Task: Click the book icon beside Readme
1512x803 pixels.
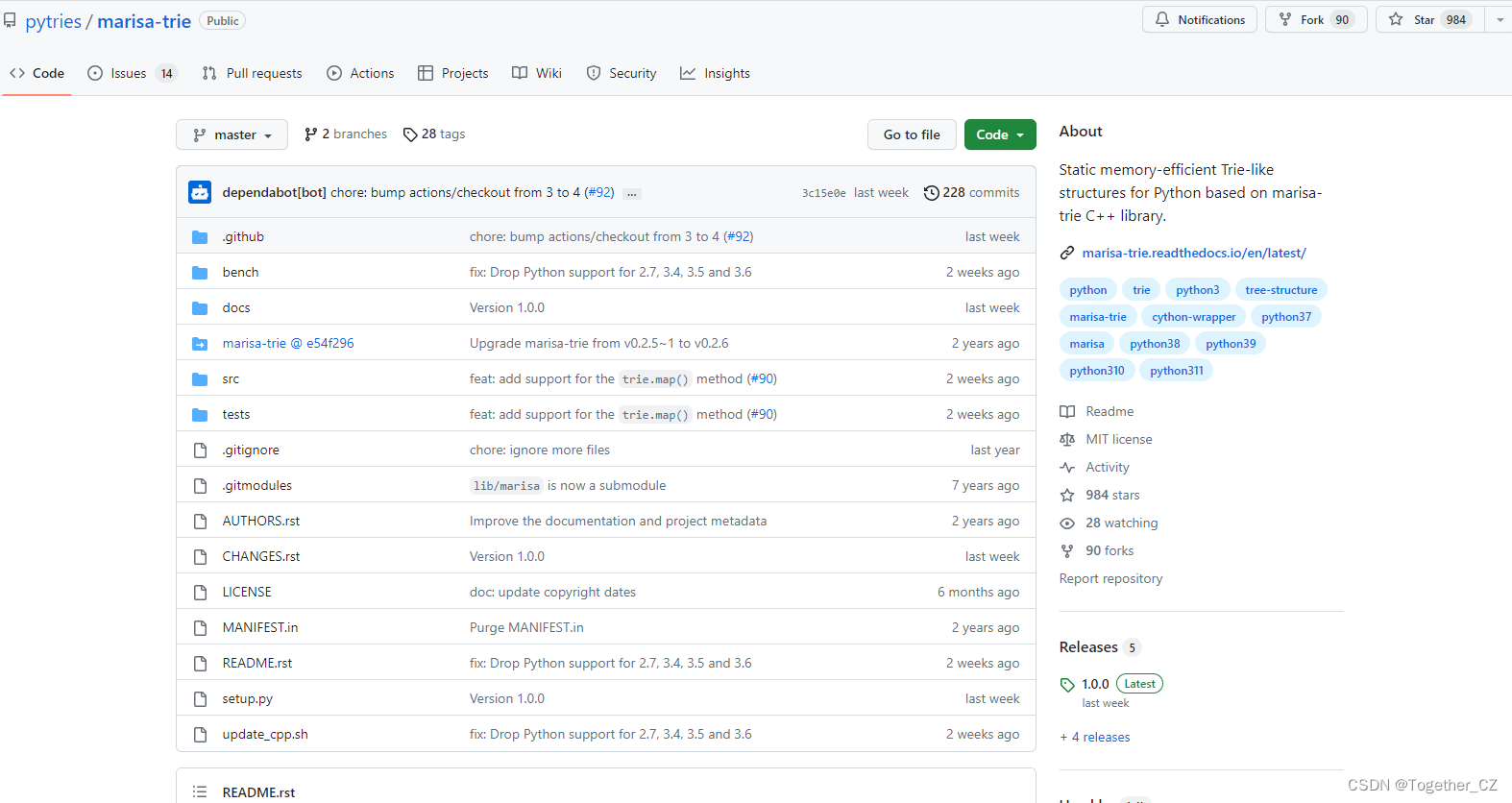Action: click(1067, 411)
